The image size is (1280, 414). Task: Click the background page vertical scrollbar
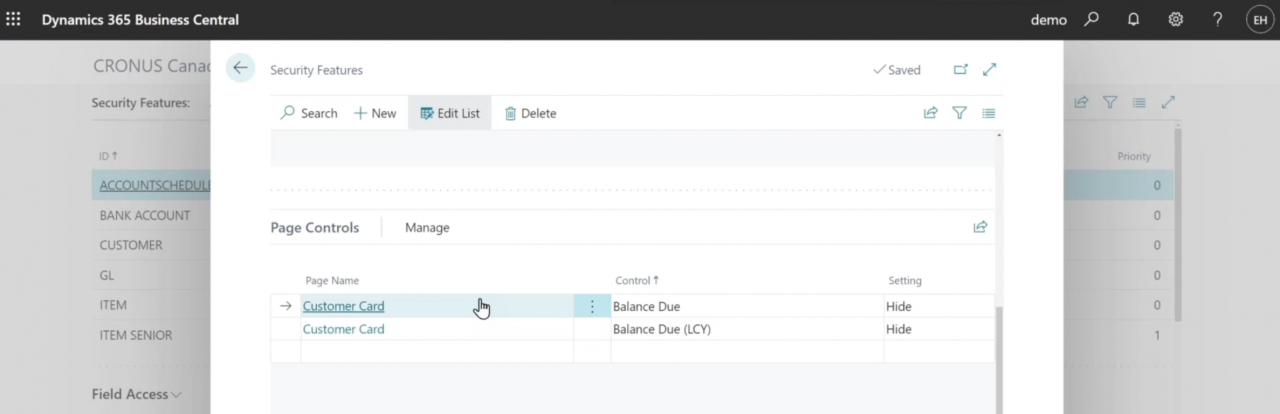coord(1177,225)
